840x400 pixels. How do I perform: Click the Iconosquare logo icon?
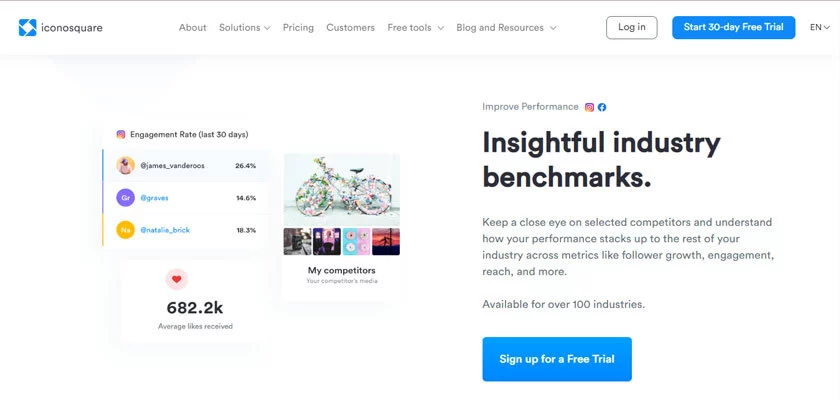coord(27,27)
